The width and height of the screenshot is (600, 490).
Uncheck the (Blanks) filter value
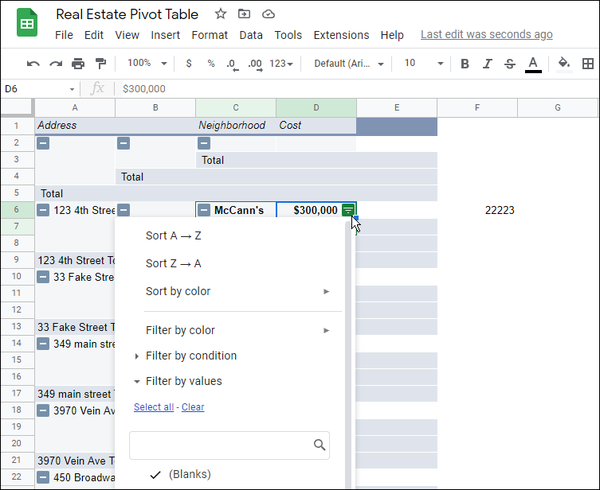tap(155, 475)
